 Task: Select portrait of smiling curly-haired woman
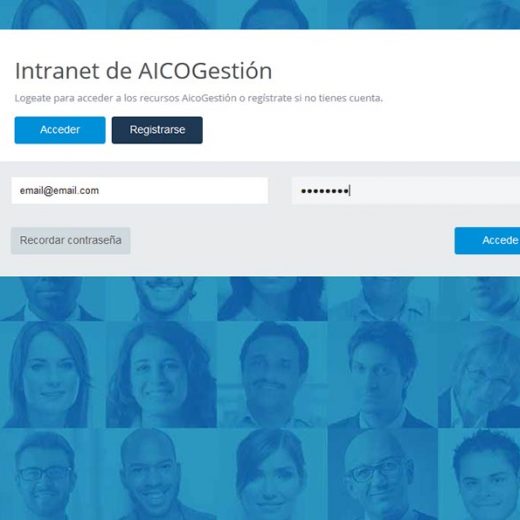162,375
